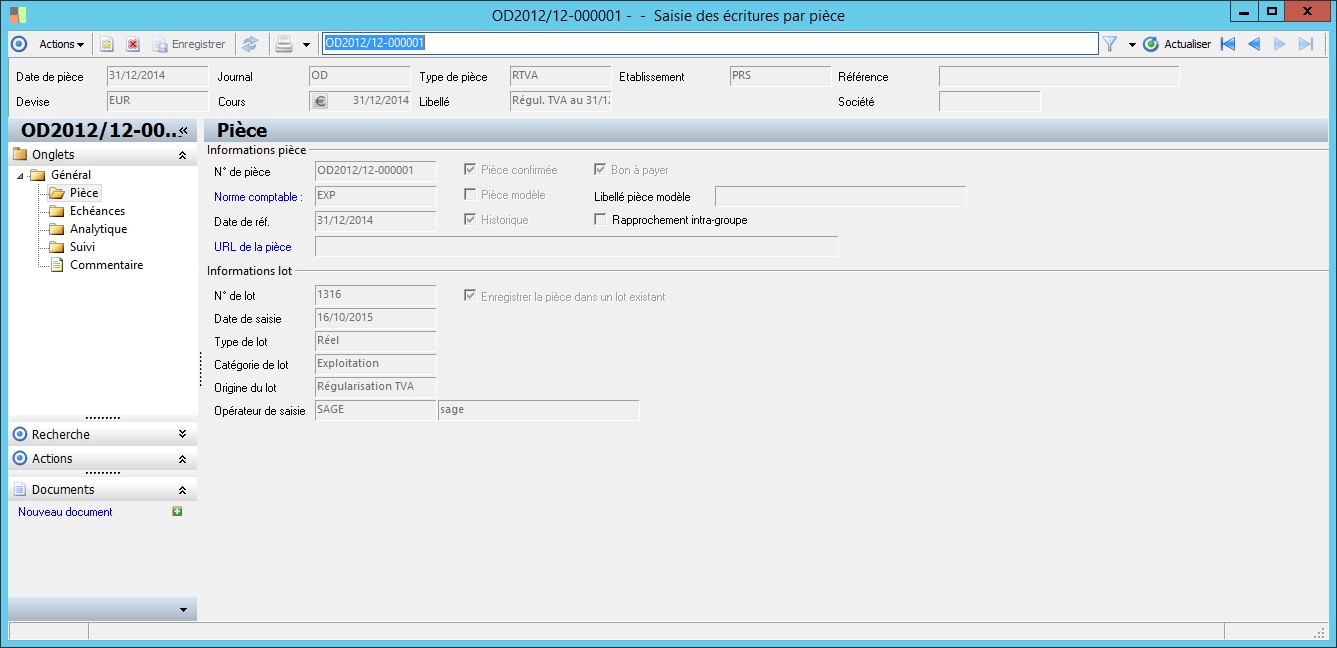Click the record number search field
This screenshot has height=648, width=1337.
(x=710, y=44)
